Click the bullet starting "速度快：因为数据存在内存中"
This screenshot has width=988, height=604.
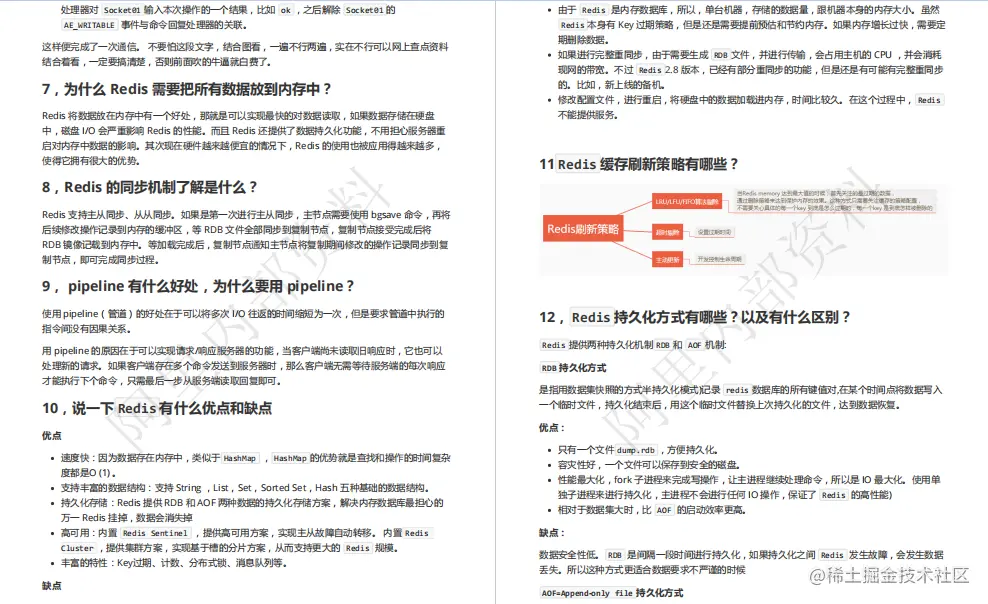click(255, 465)
